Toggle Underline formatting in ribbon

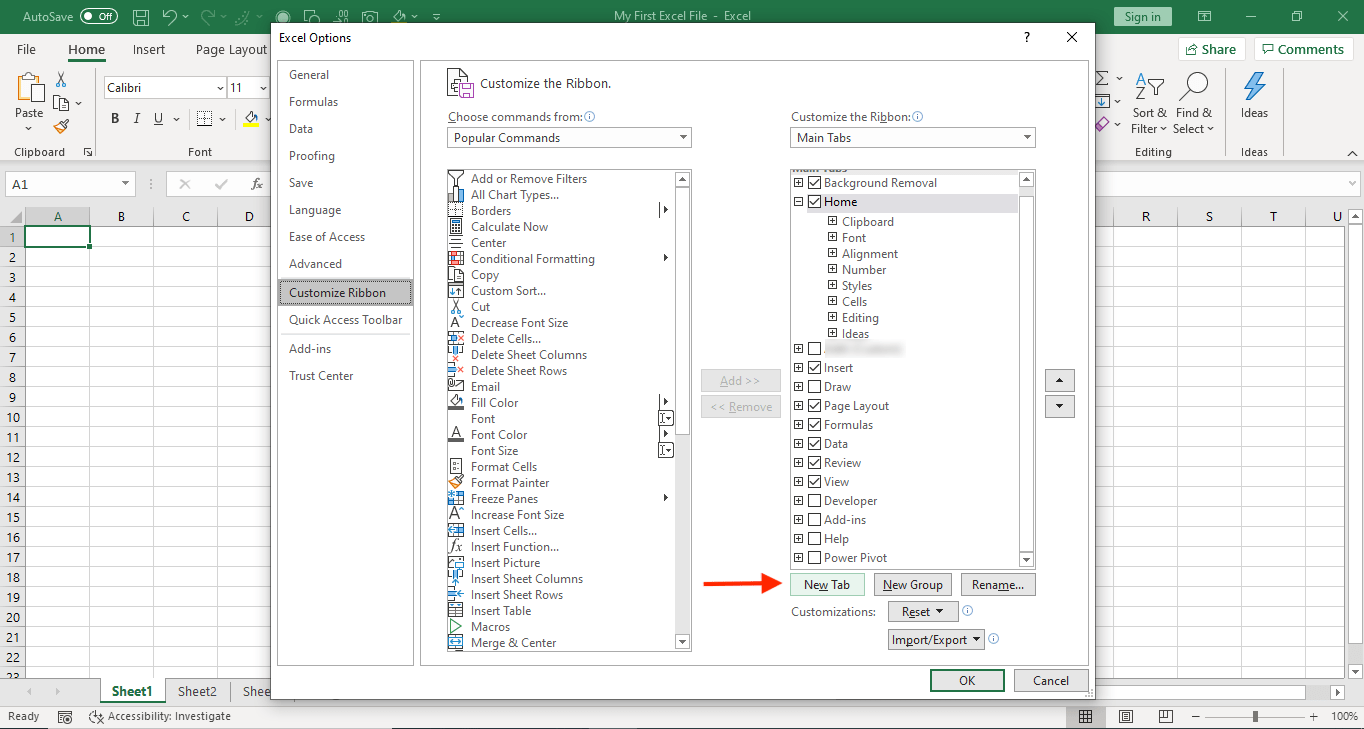[x=158, y=119]
